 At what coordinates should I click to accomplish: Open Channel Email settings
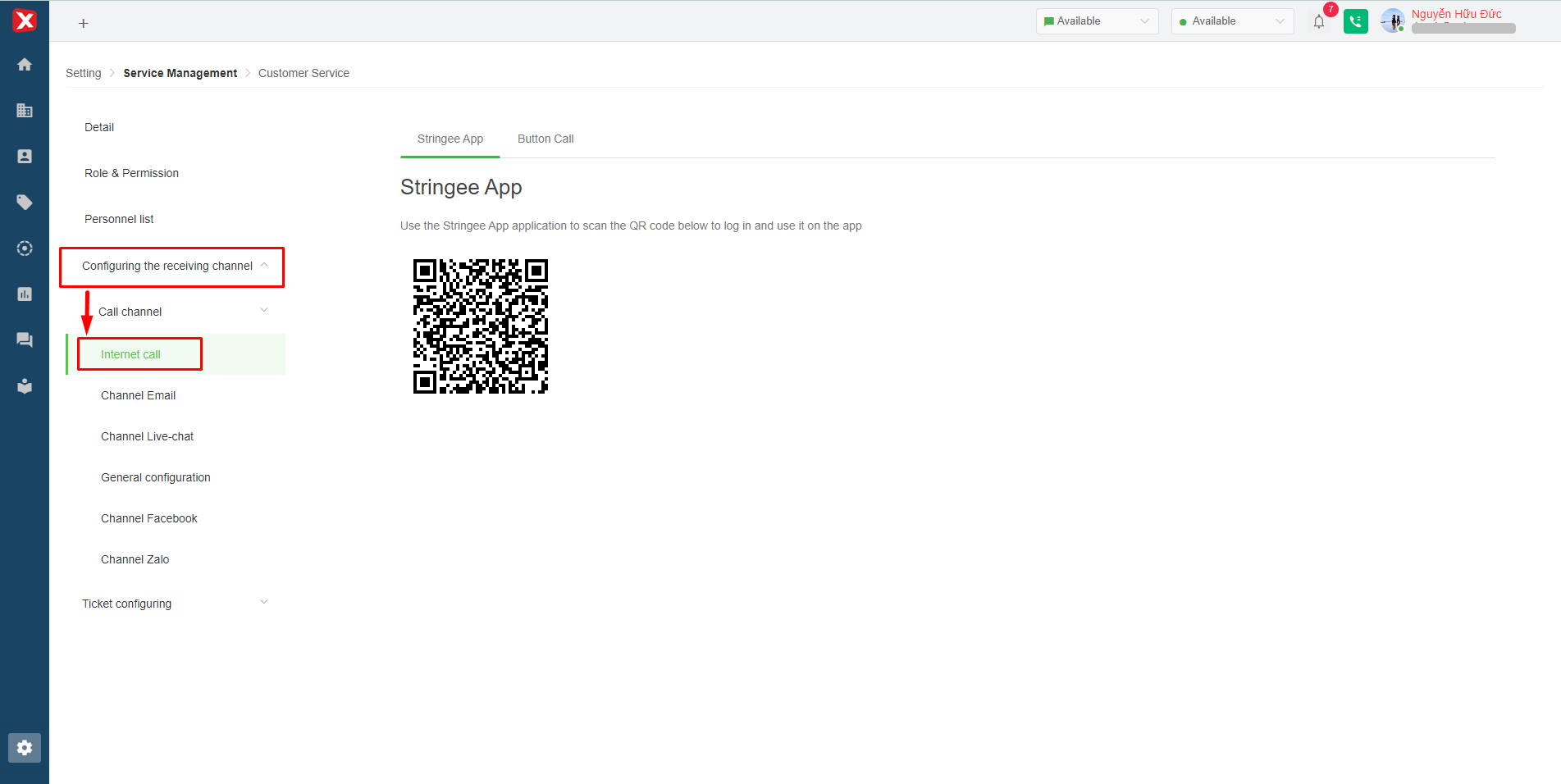point(138,395)
